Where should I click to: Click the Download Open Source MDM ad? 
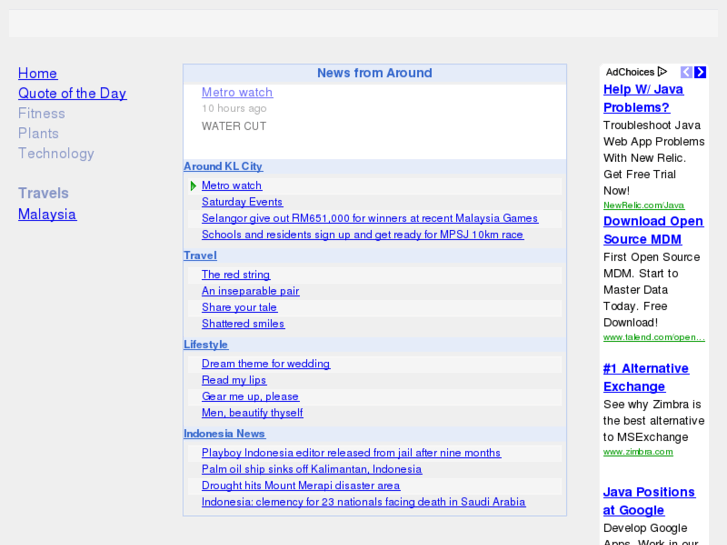(x=653, y=230)
